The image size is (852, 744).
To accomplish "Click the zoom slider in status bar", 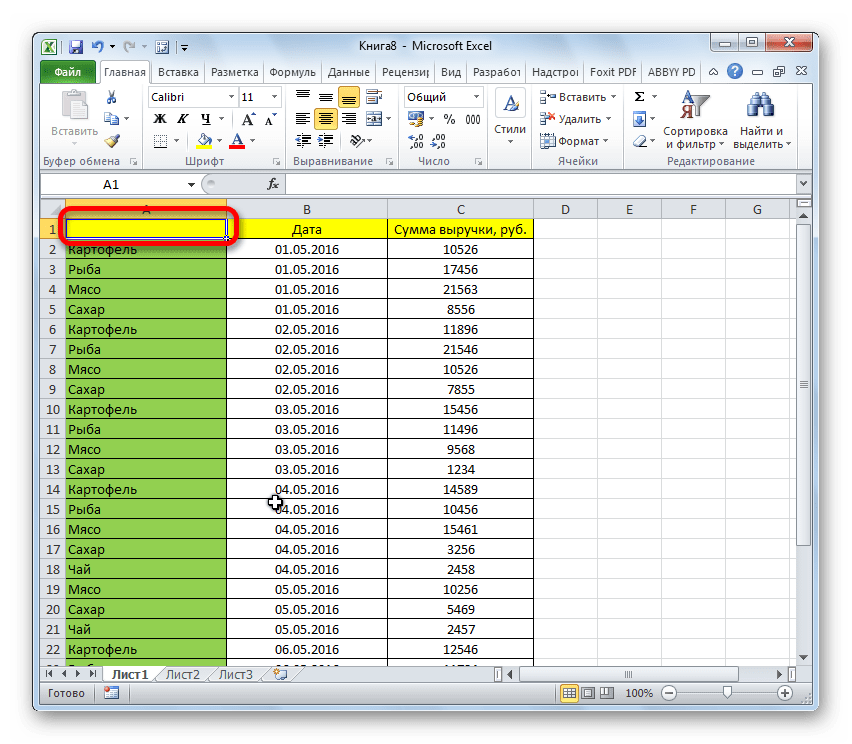I will 727,693.
